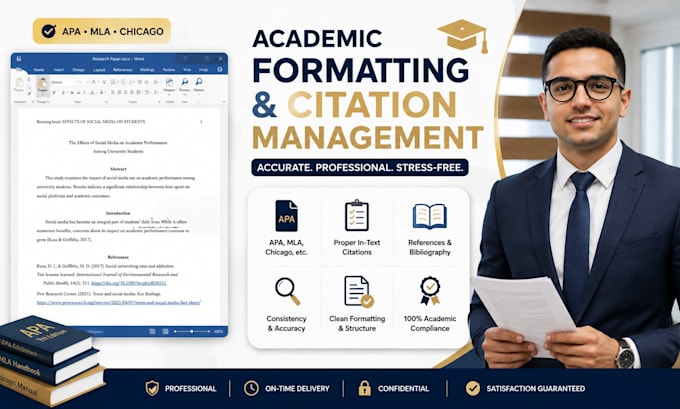Image resolution: width=680 pixels, height=409 pixels.
Task: Click the save icon in Word title bar
Action: pyautogui.click(x=19, y=59)
